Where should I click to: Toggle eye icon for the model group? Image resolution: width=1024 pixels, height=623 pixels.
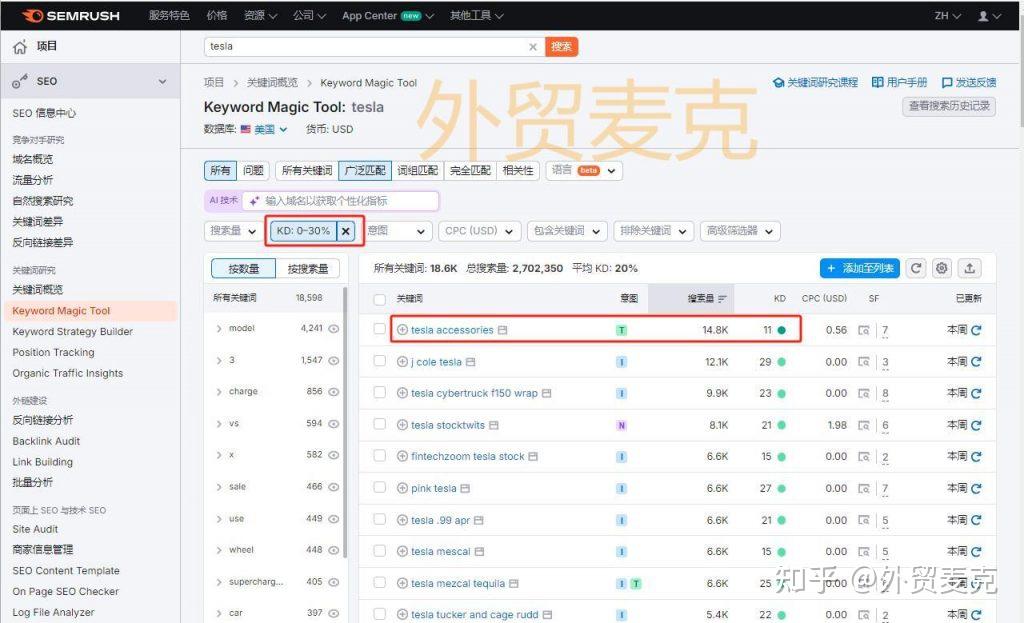334,328
